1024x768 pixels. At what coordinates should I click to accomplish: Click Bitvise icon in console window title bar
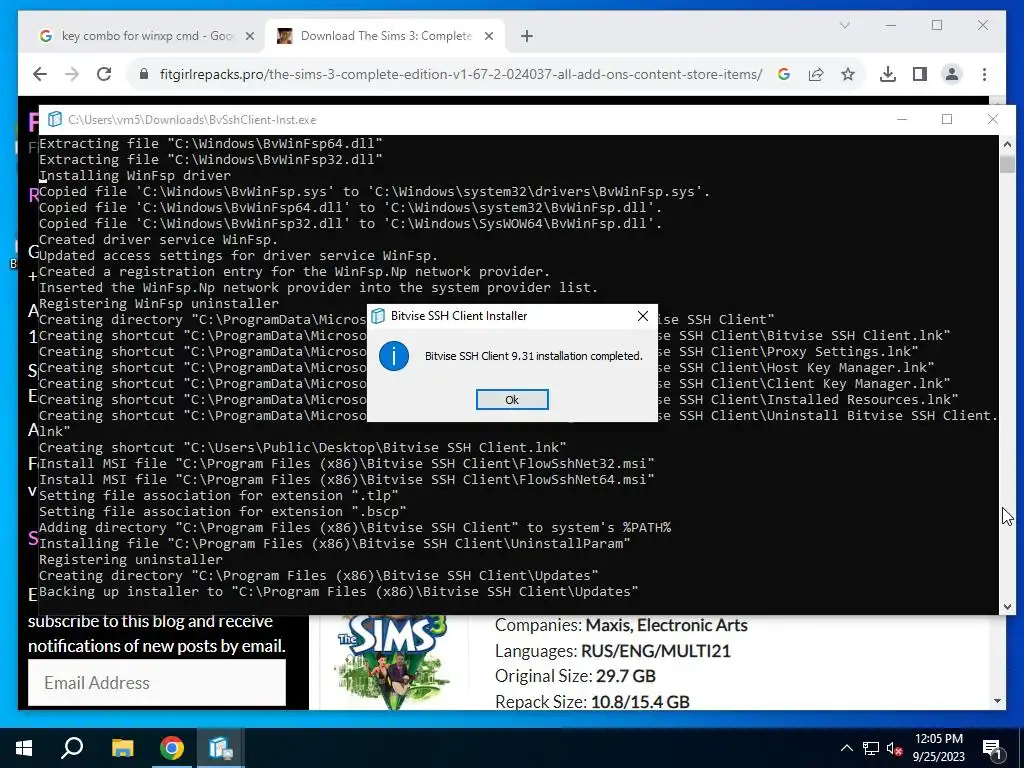click(x=55, y=120)
